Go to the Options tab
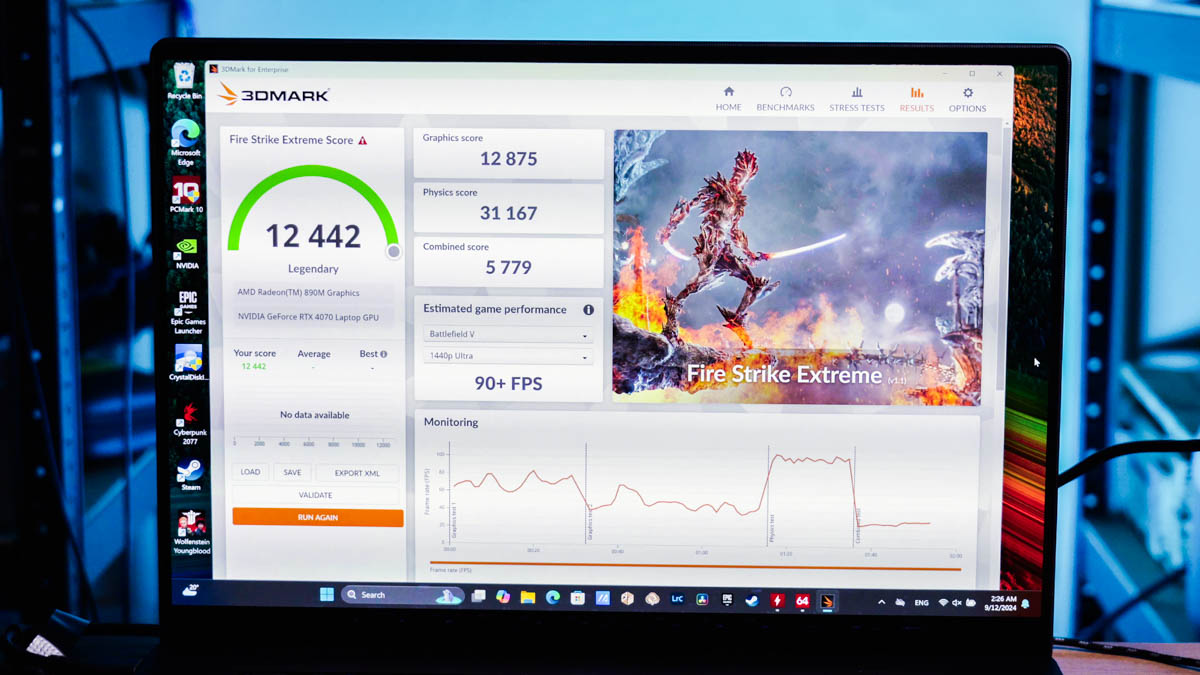This screenshot has height=675, width=1200. 967,98
